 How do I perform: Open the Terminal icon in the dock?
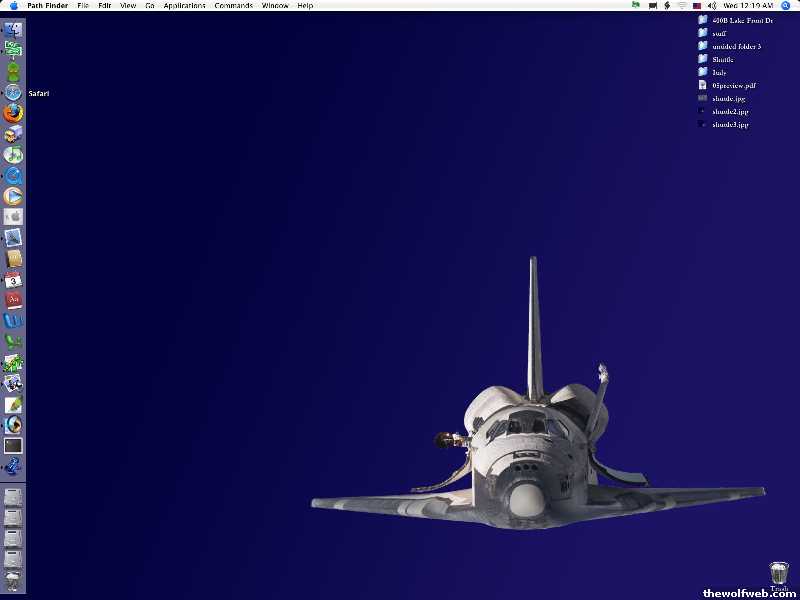(13, 446)
